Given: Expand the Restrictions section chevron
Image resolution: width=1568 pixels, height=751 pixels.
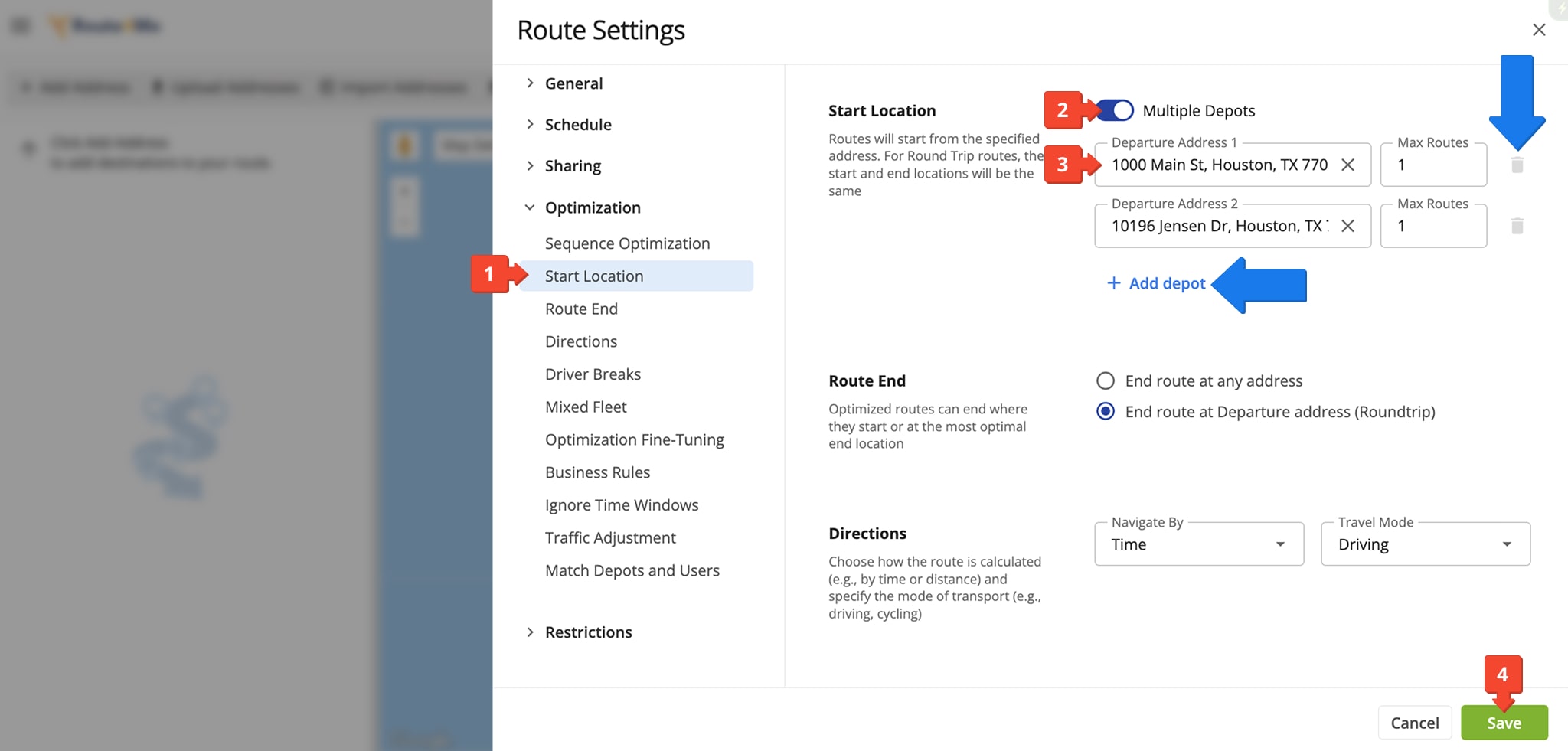Looking at the screenshot, I should pos(530,632).
